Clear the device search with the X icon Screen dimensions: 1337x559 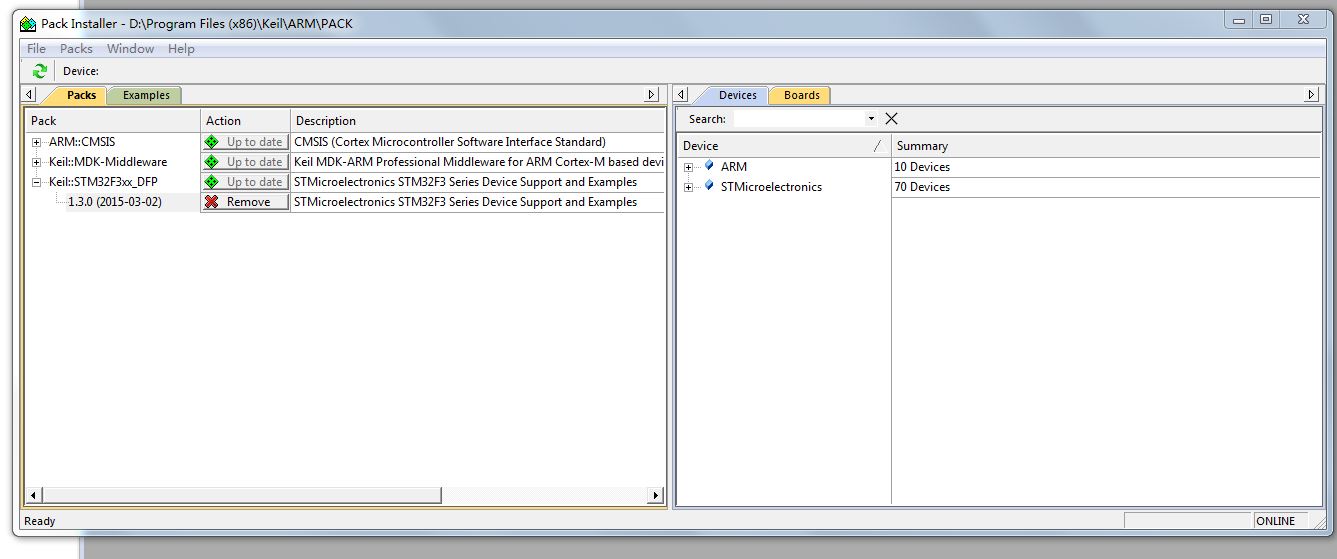[x=891, y=118]
